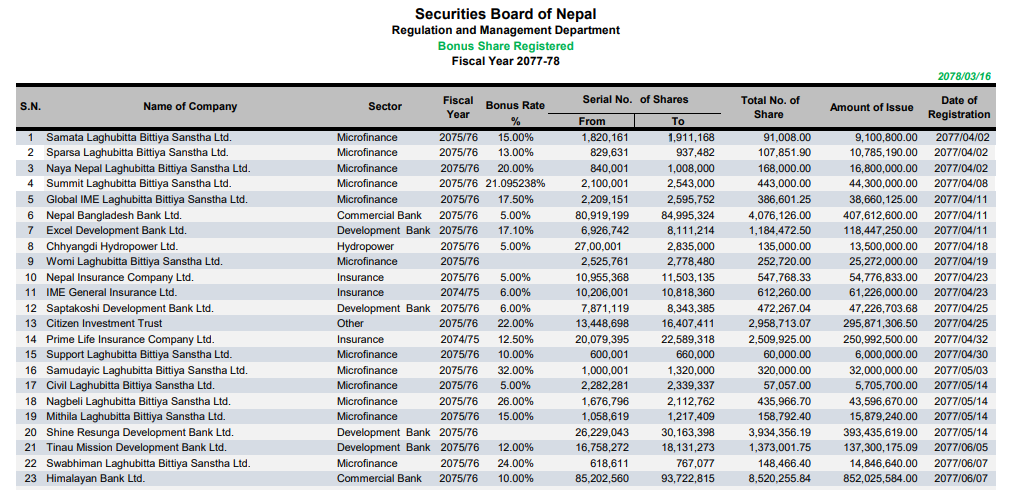Click the 'Amount of Issue' column header

coord(871,107)
